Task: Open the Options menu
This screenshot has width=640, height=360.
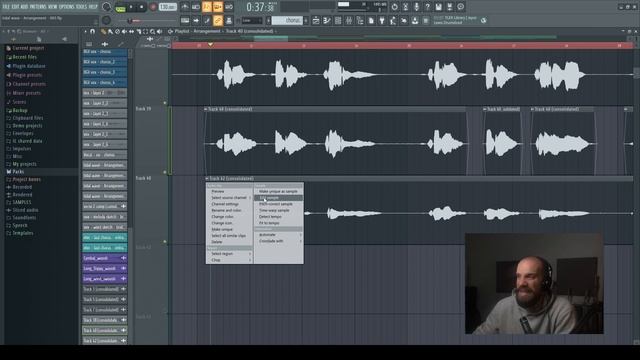Action: point(67,7)
